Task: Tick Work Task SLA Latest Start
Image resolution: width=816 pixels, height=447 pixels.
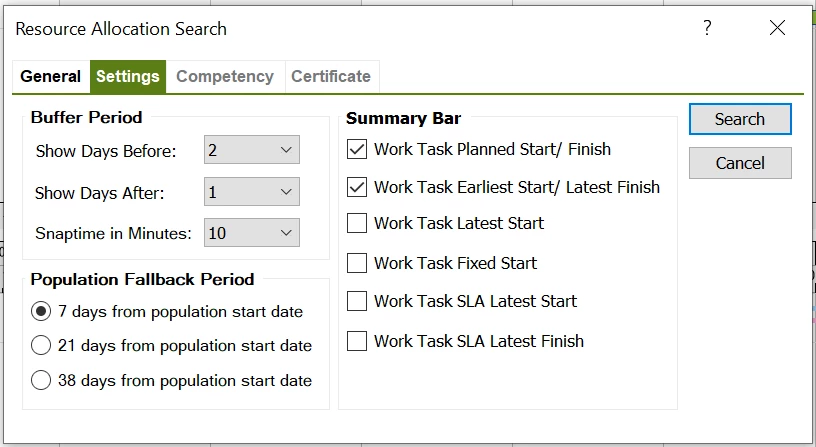Action: pos(357,301)
